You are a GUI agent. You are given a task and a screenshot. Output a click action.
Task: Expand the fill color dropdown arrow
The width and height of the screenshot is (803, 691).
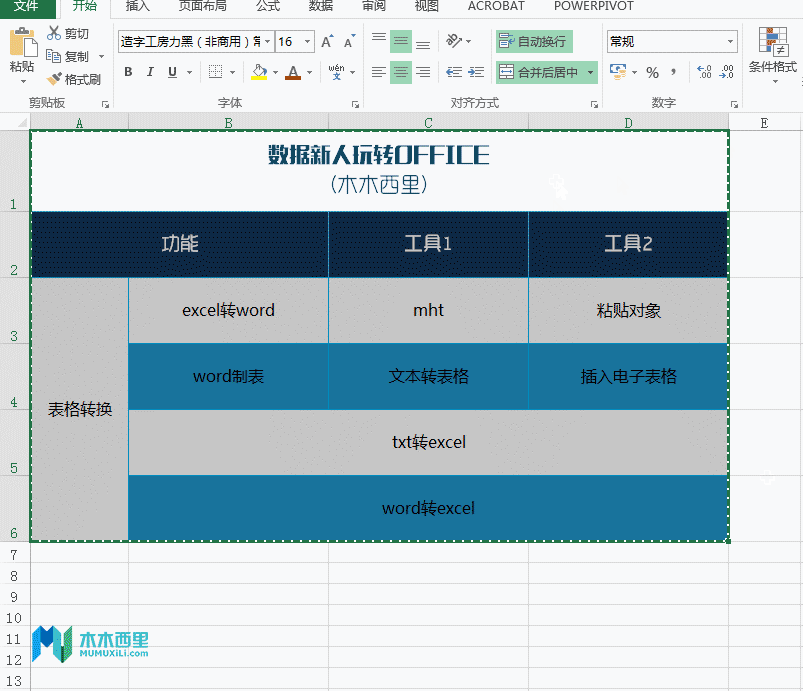[x=274, y=72]
